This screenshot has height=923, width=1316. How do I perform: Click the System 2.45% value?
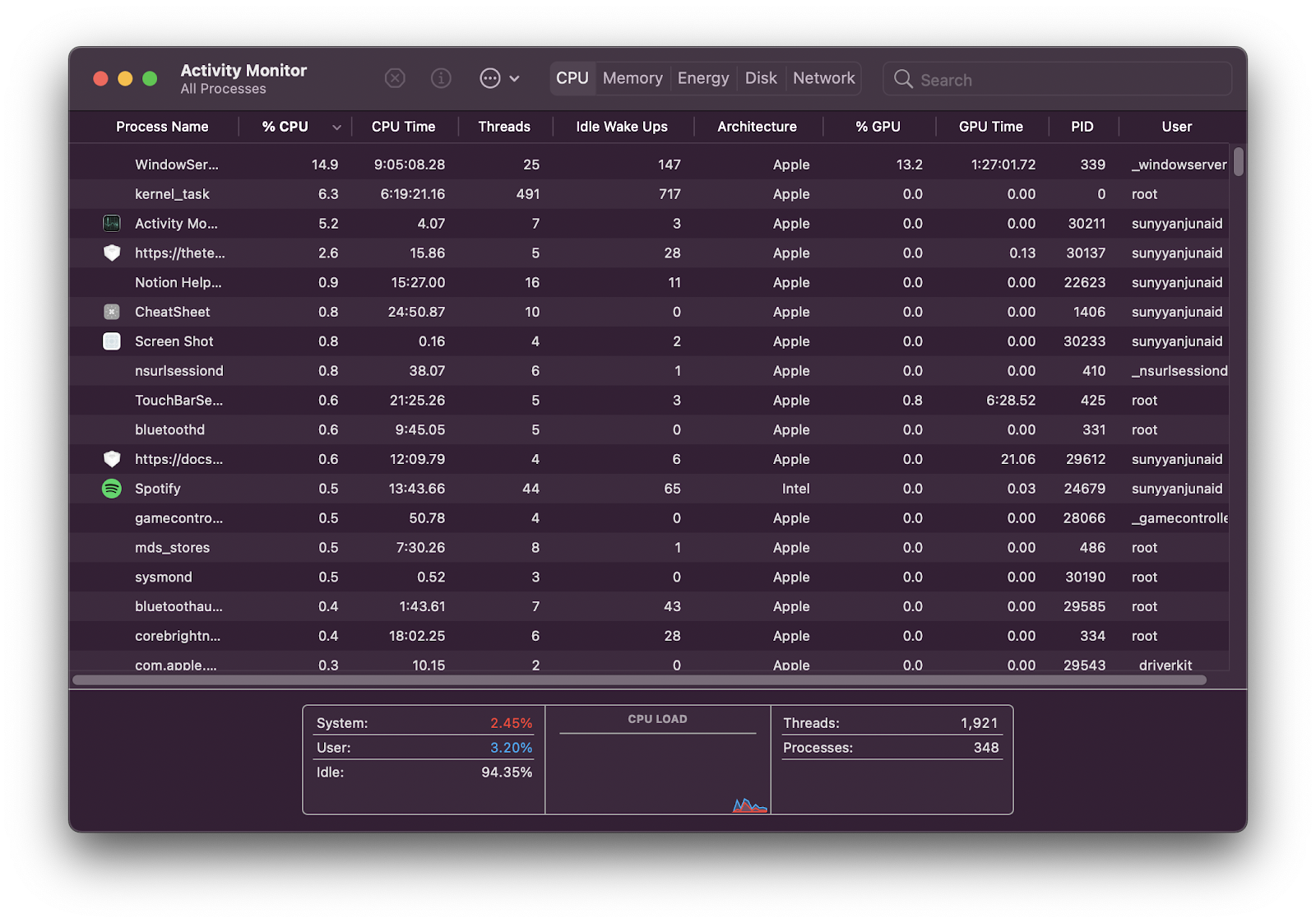[512, 723]
